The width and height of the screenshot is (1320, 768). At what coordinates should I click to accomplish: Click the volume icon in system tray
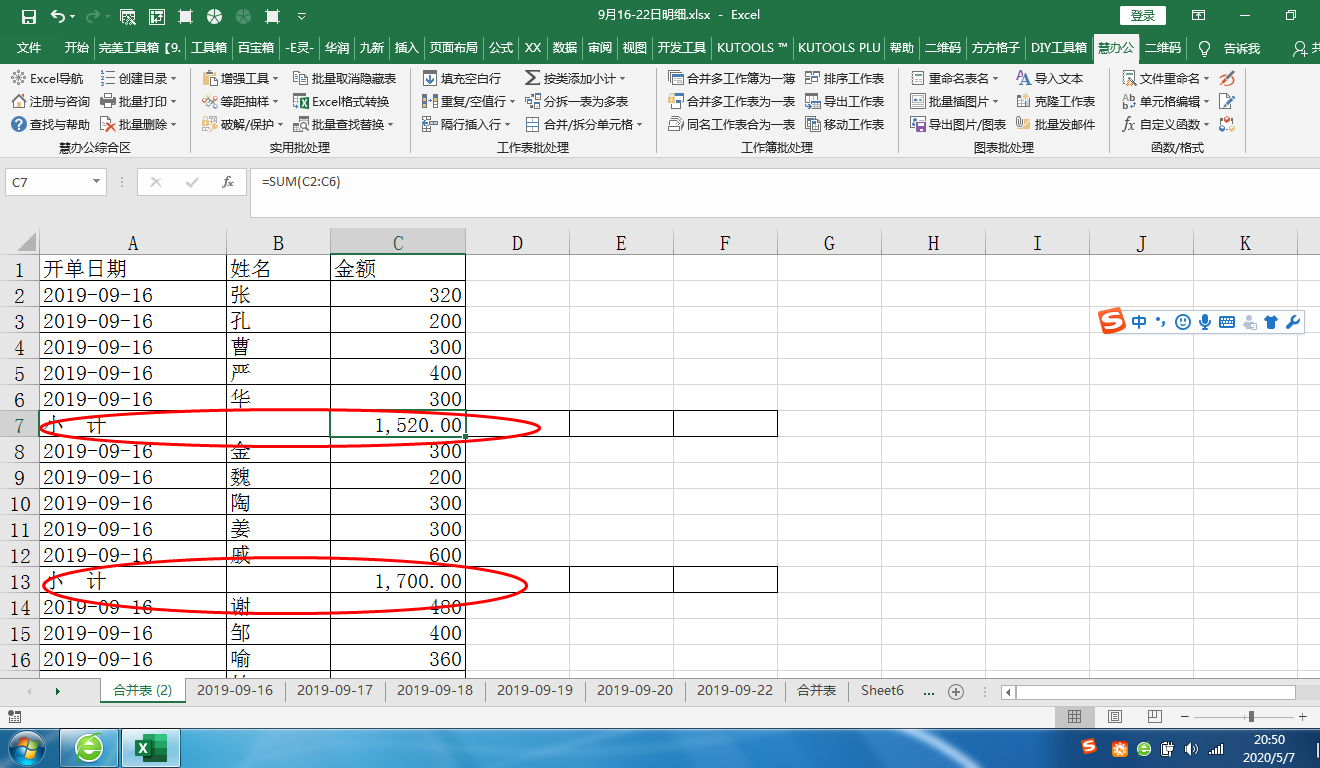[x=1190, y=748]
